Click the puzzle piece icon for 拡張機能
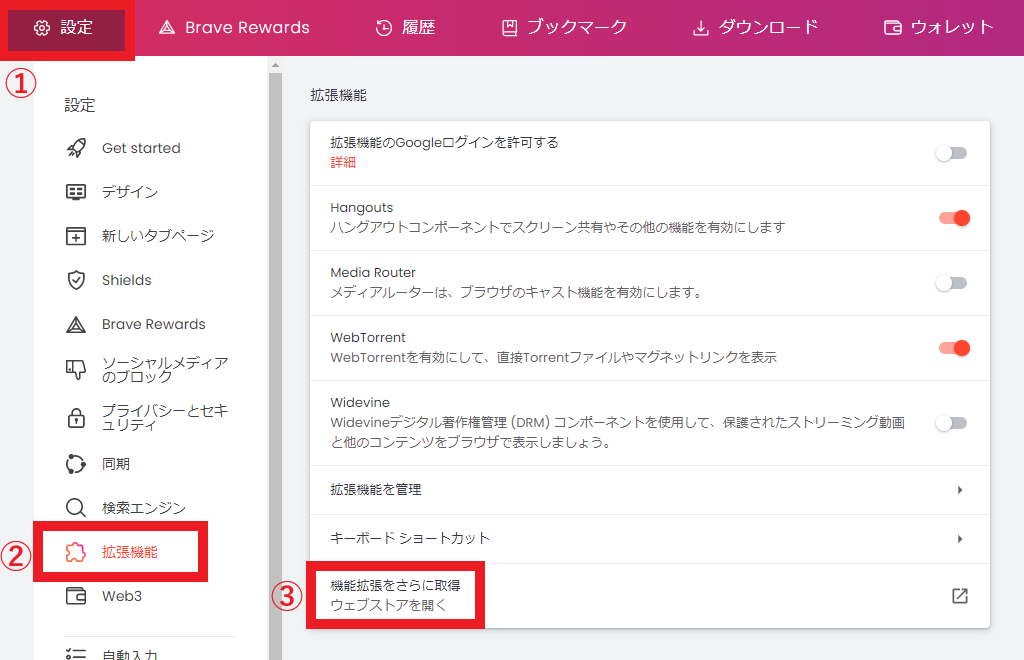 (76, 552)
